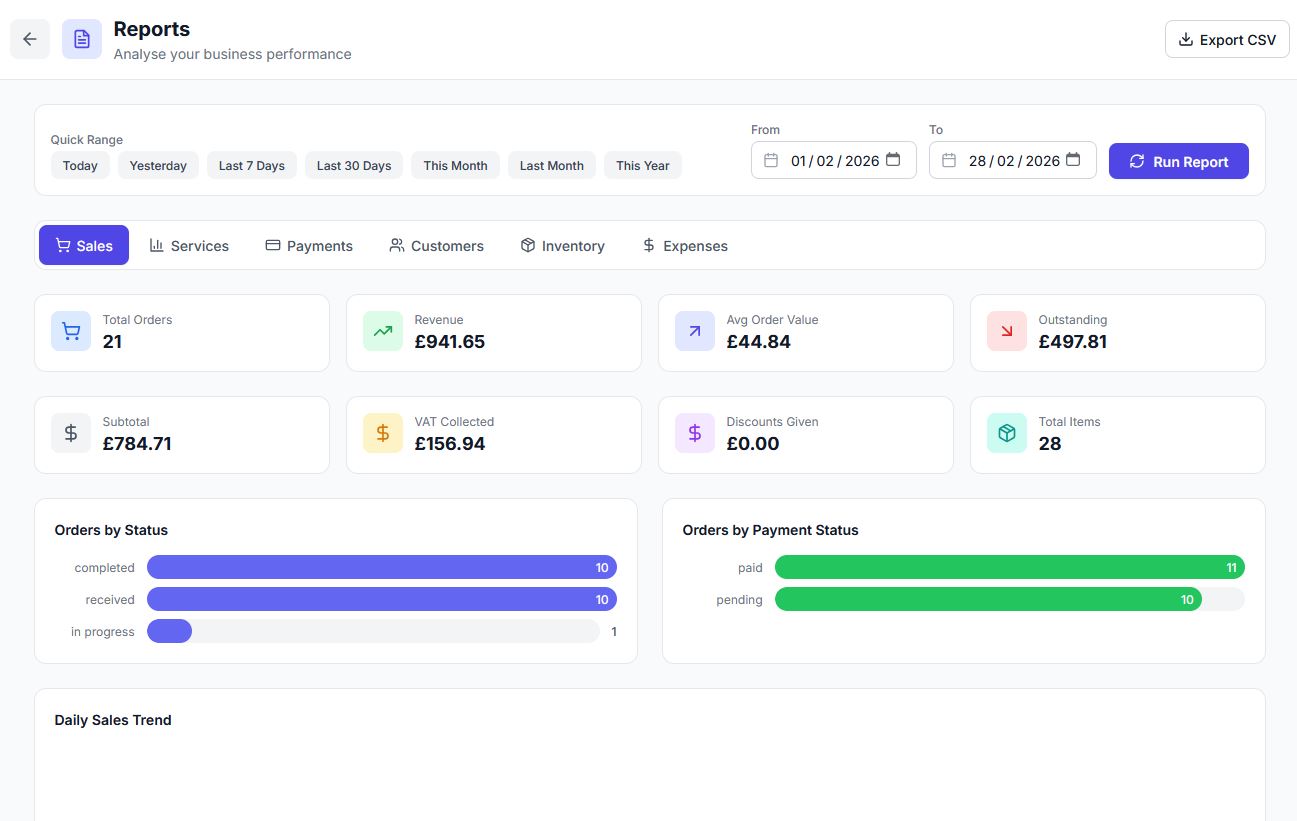Click the completed orders bar
Viewport: 1297px width, 821px height.
point(382,567)
